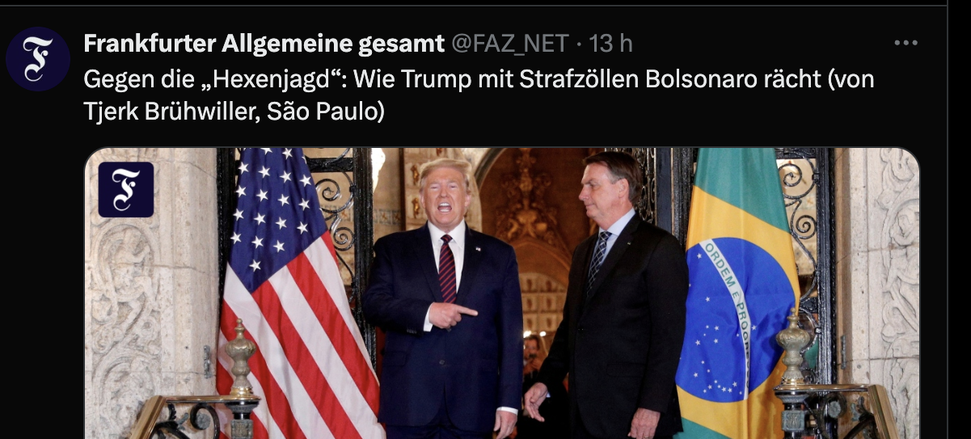Click the brass finial on the left railing
This screenshot has height=439, width=971.
pyautogui.click(x=240, y=359)
